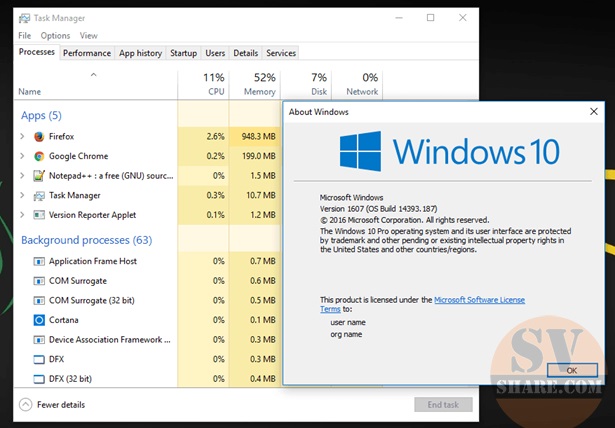Switch to the Details tab
The image size is (615, 428).
[246, 53]
